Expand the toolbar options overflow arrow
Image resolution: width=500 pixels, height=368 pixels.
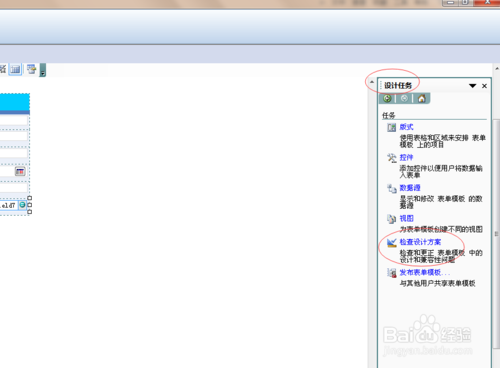[43, 70]
